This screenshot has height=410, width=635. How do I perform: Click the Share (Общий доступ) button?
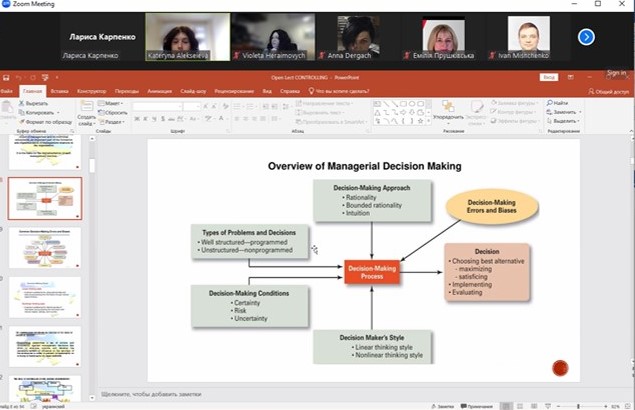[x=607, y=90]
